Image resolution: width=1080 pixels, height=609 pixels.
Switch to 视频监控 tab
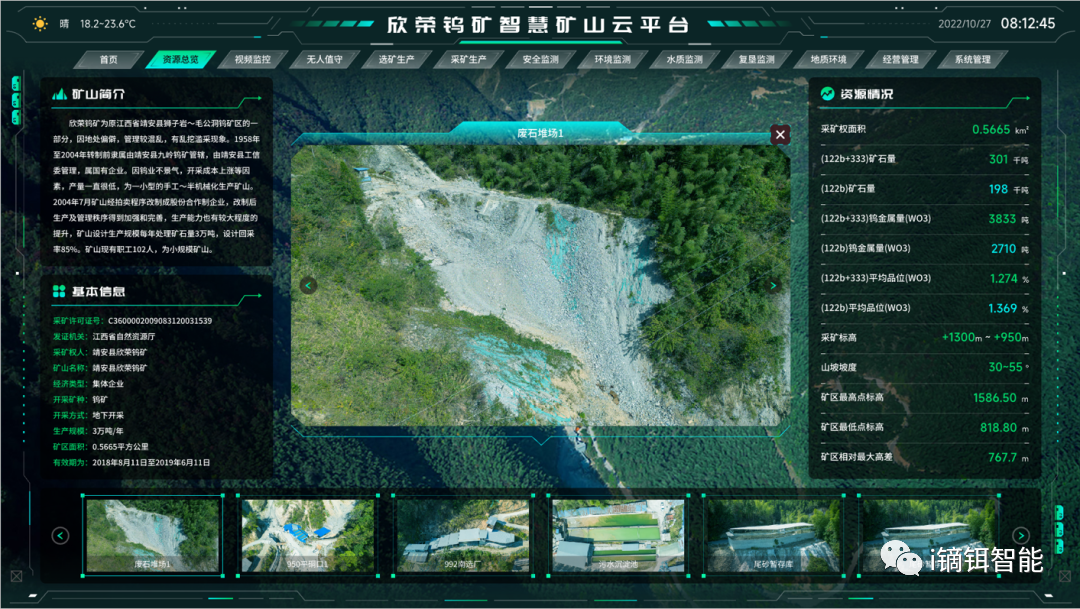coord(252,60)
